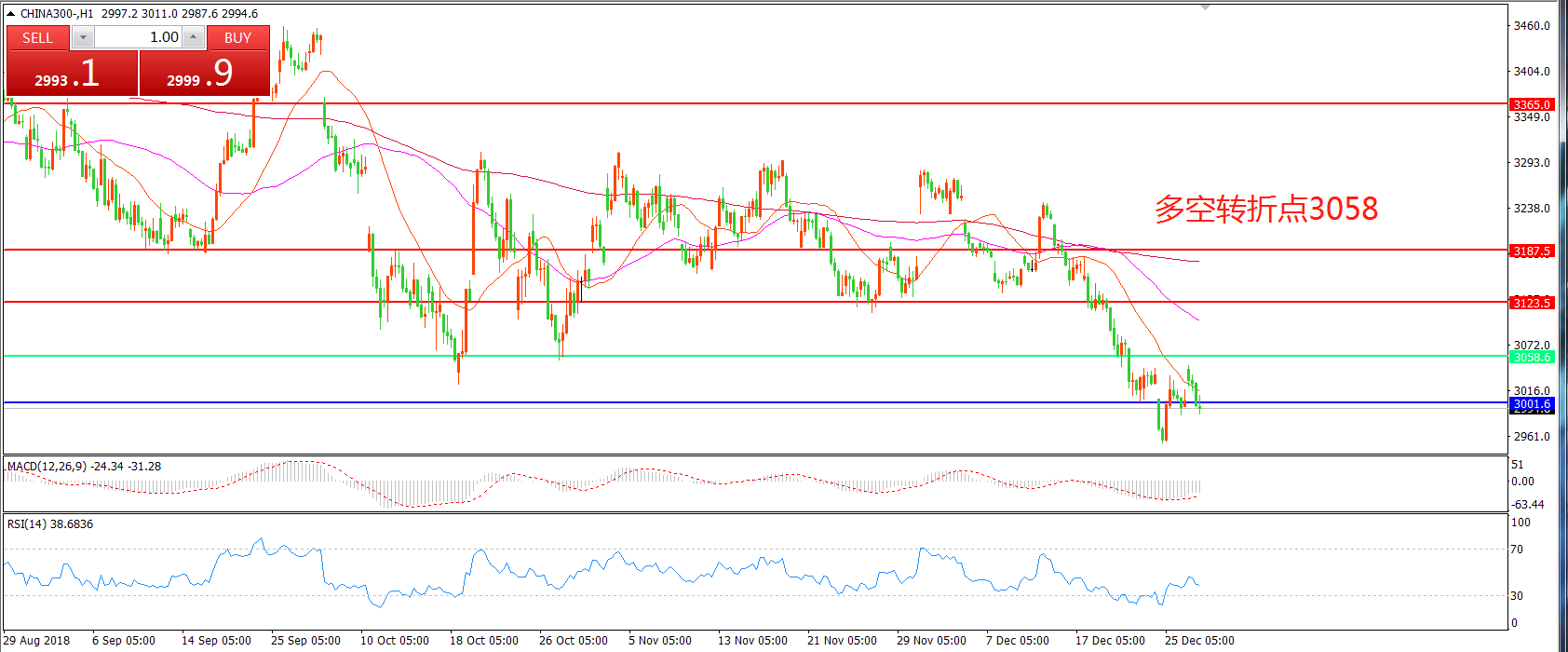Image resolution: width=1568 pixels, height=652 pixels.
Task: Select the chart shift triangle marker
Action: click(1205, 7)
